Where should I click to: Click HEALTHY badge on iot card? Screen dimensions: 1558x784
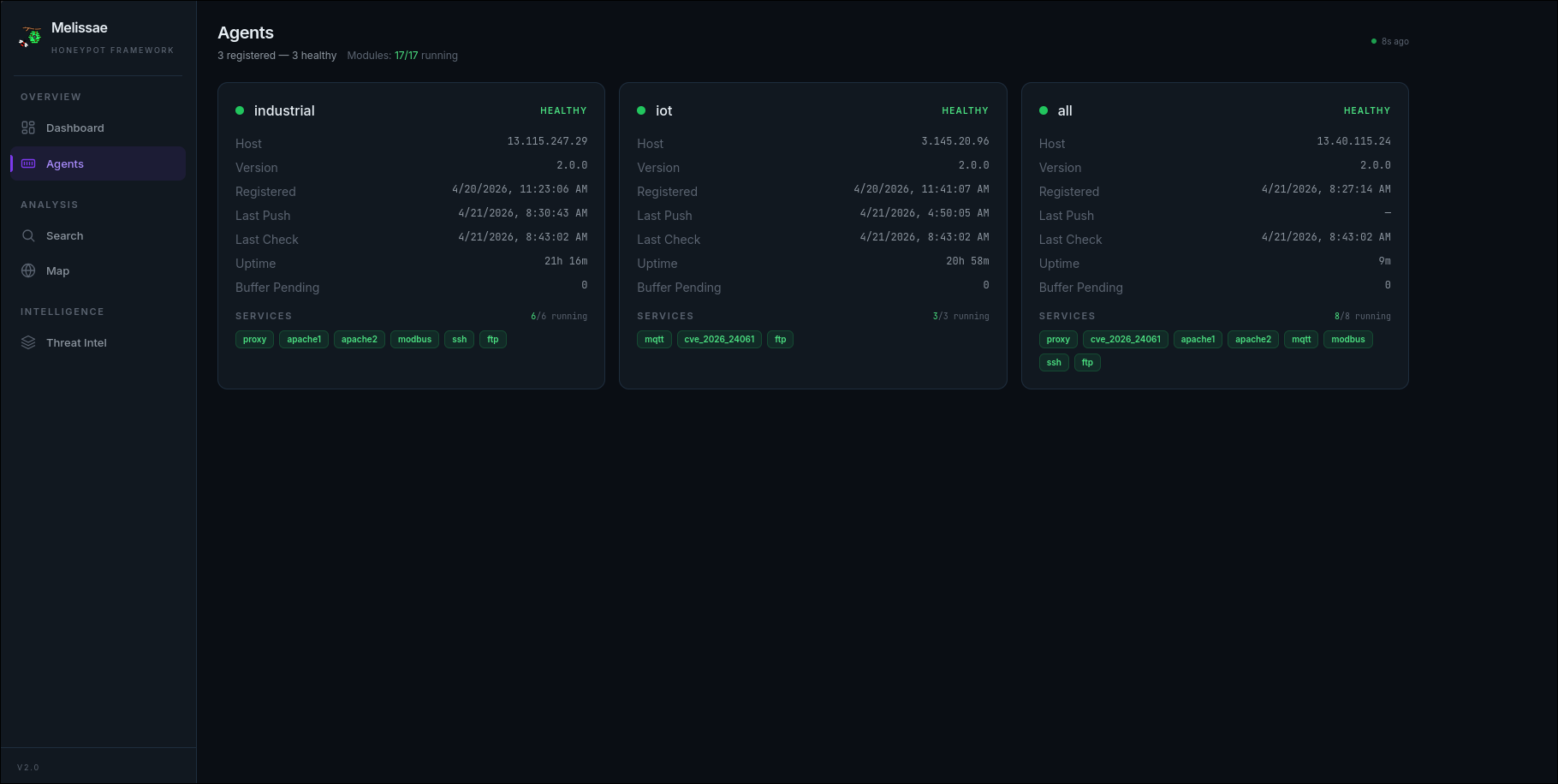pos(965,110)
